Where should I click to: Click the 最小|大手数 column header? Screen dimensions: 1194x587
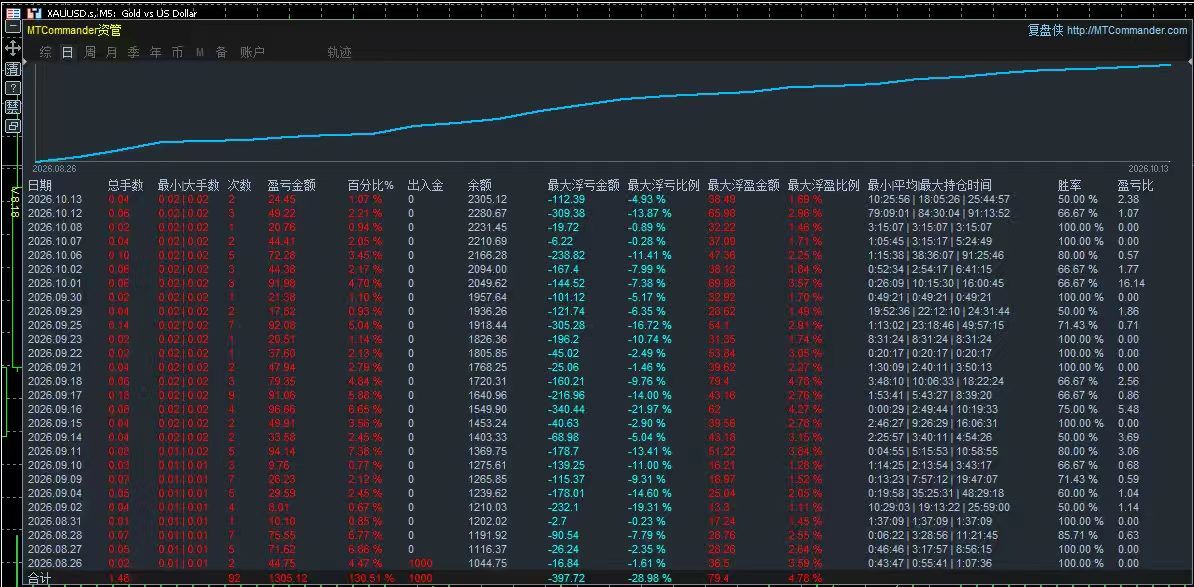[x=188, y=185]
